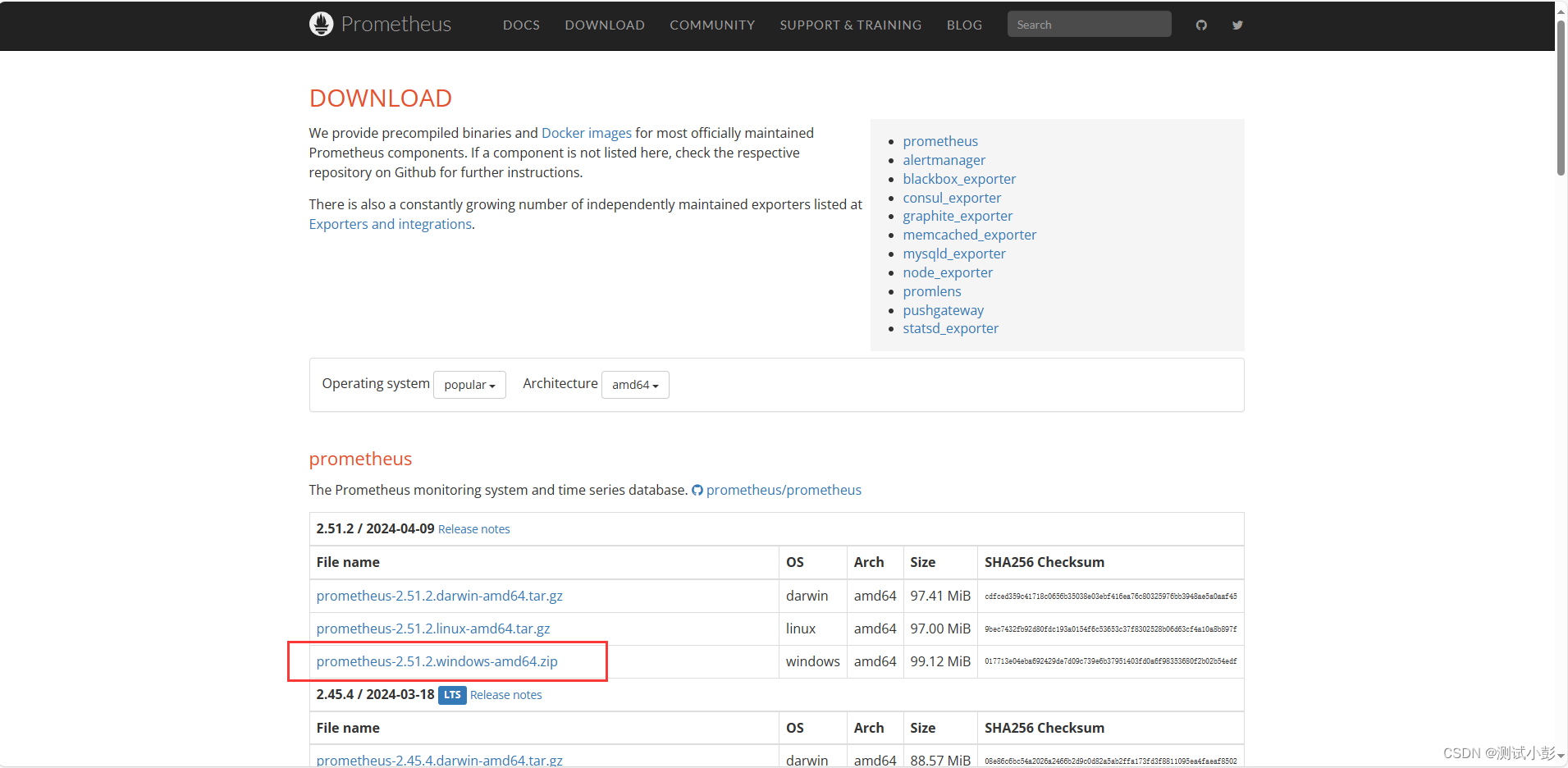Open the Architecture amd64 dropdown
The height and width of the screenshot is (768, 1568).
click(635, 385)
